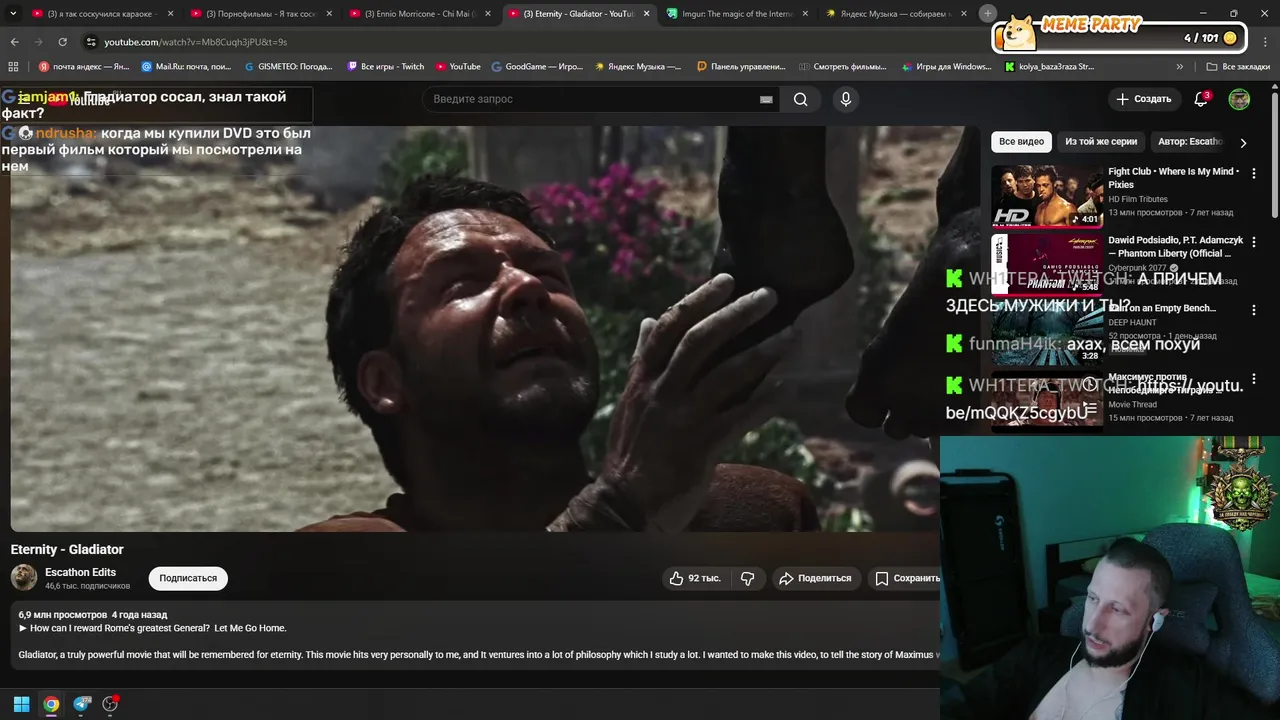This screenshot has height=720, width=1280.
Task: Subscribe with the Подписаться button
Action: [x=188, y=578]
